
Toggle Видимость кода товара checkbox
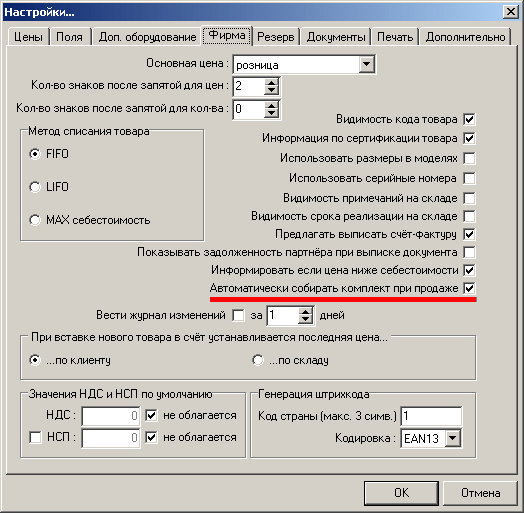[x=469, y=119]
